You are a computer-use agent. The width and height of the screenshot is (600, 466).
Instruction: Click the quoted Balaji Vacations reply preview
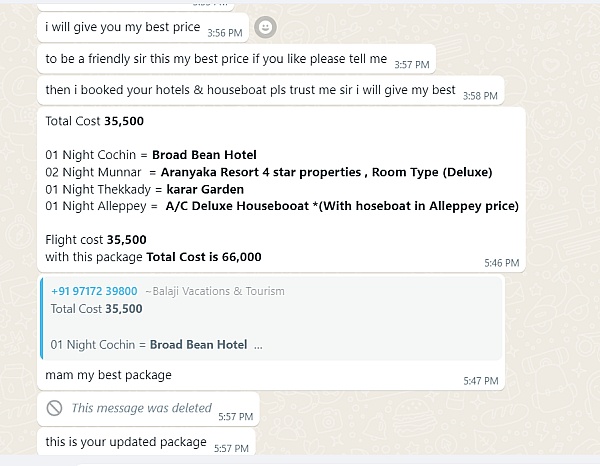point(271,318)
